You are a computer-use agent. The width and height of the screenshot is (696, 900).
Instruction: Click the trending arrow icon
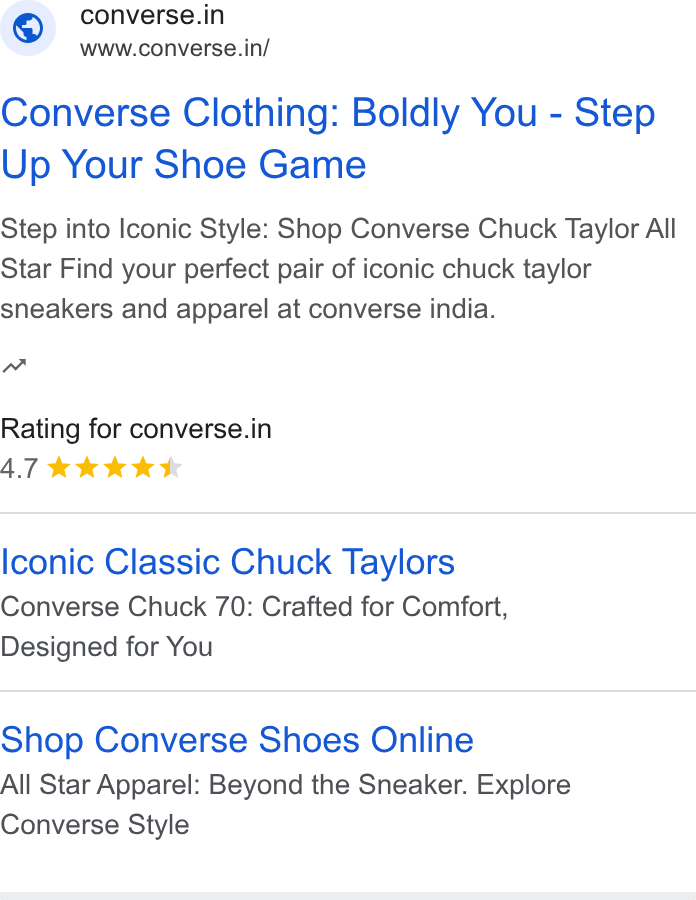(14, 366)
